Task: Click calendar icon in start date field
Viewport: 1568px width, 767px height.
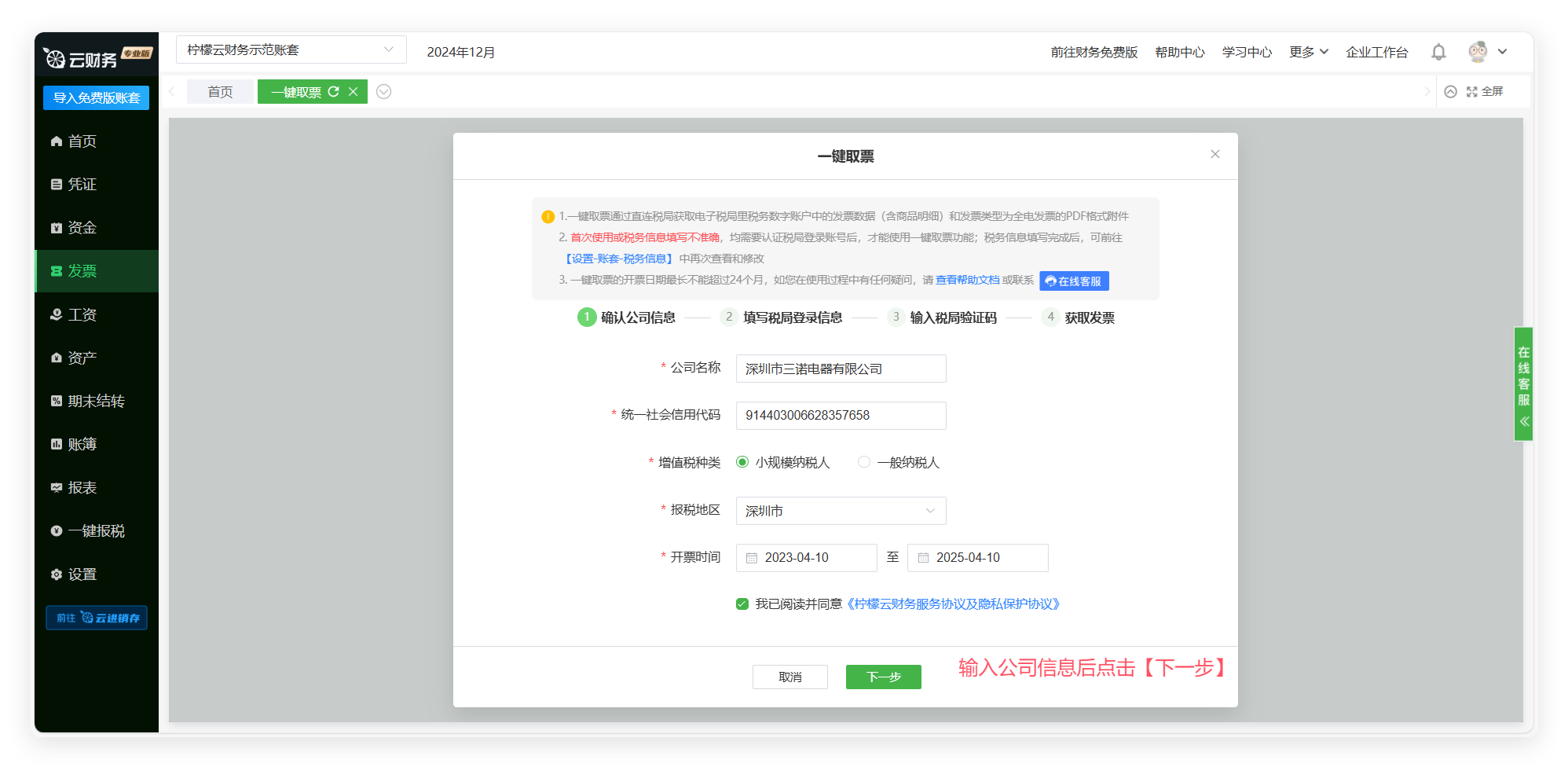Action: [x=752, y=558]
